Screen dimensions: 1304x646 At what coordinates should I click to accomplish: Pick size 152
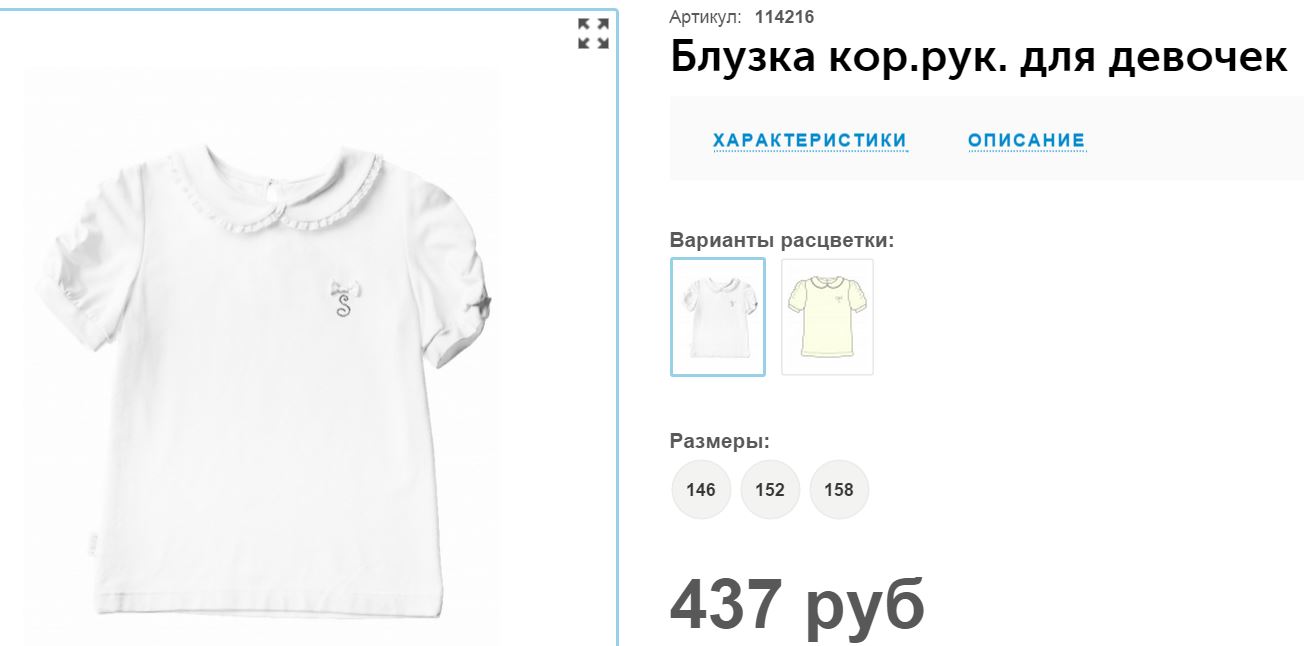click(770, 490)
